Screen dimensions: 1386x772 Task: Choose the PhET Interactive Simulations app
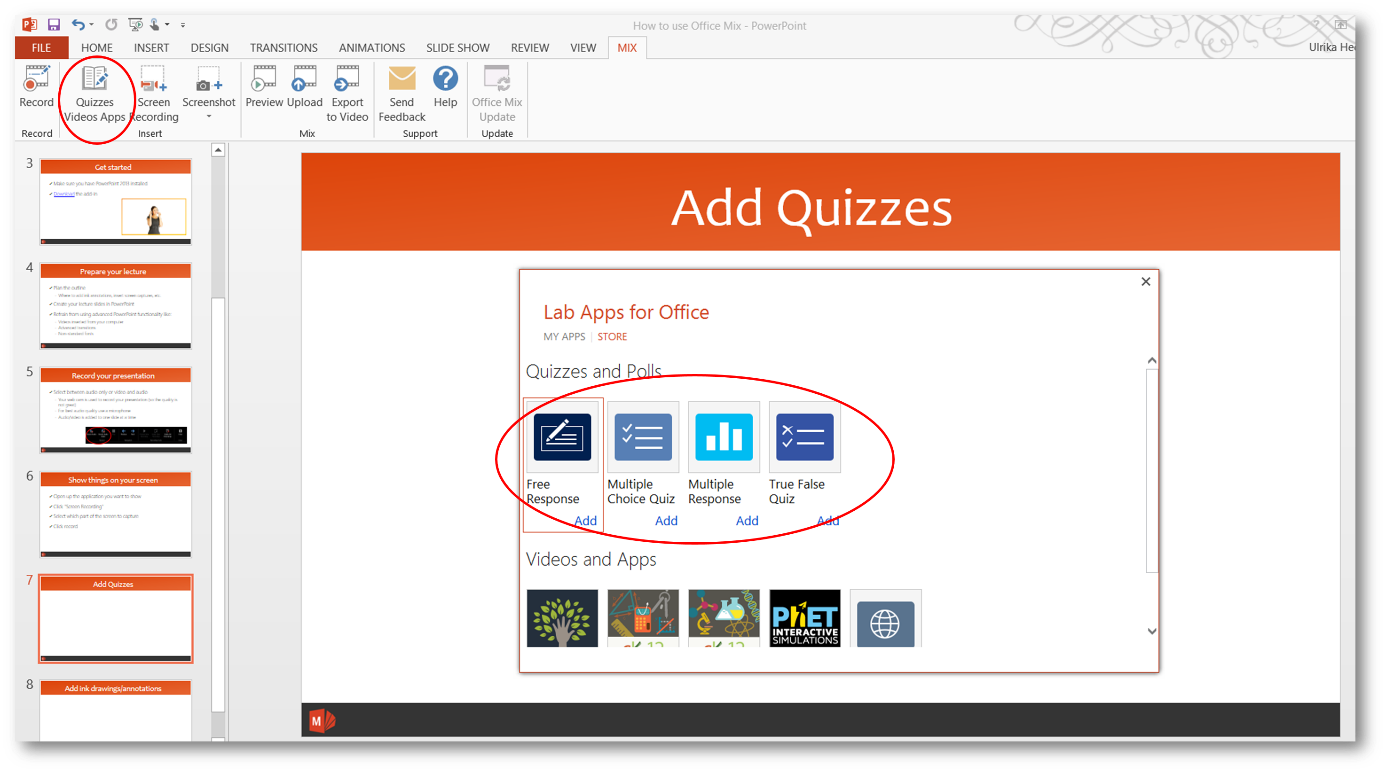tap(805, 618)
